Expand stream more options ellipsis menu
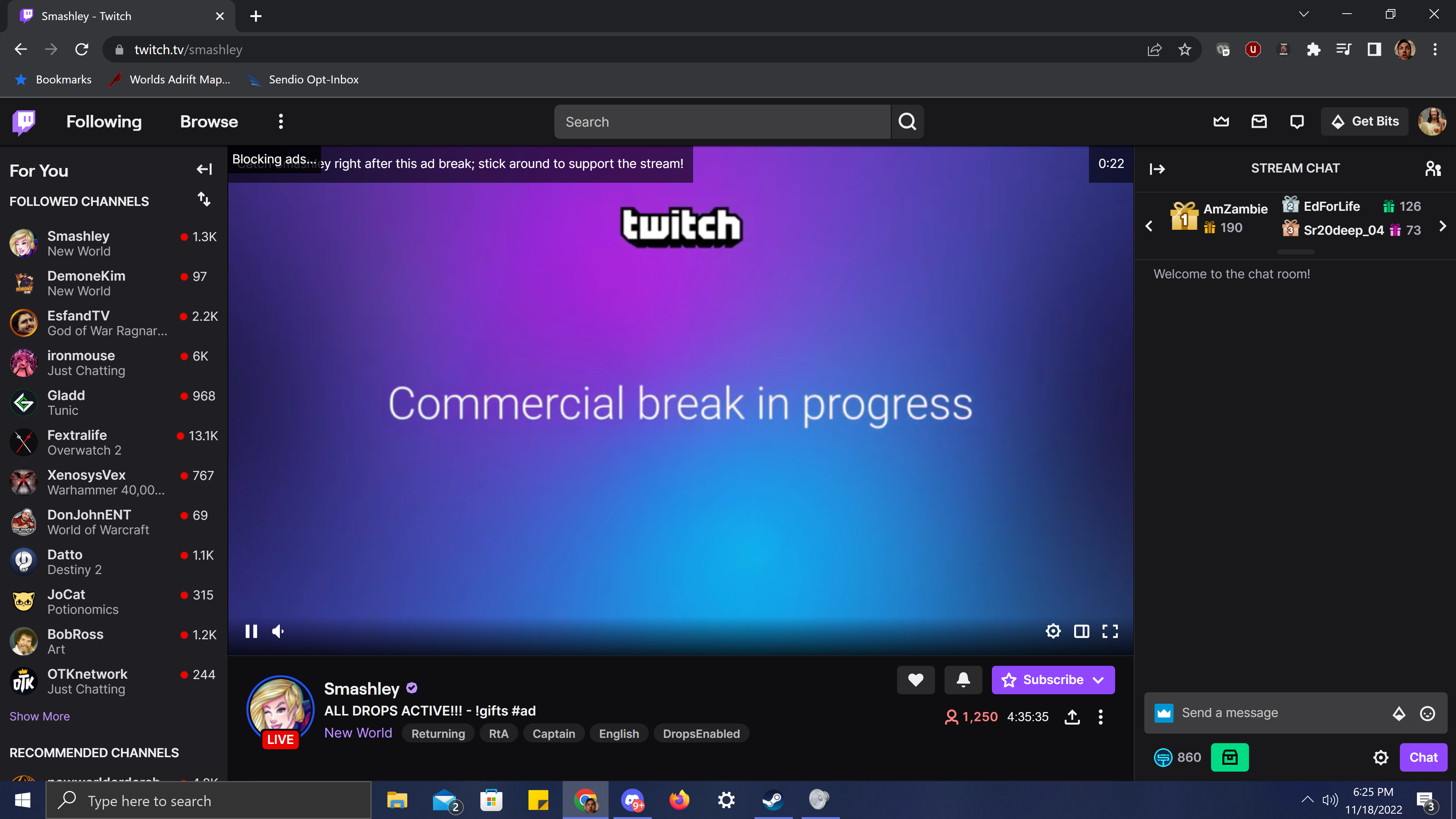The height and width of the screenshot is (819, 1456). tap(1101, 717)
